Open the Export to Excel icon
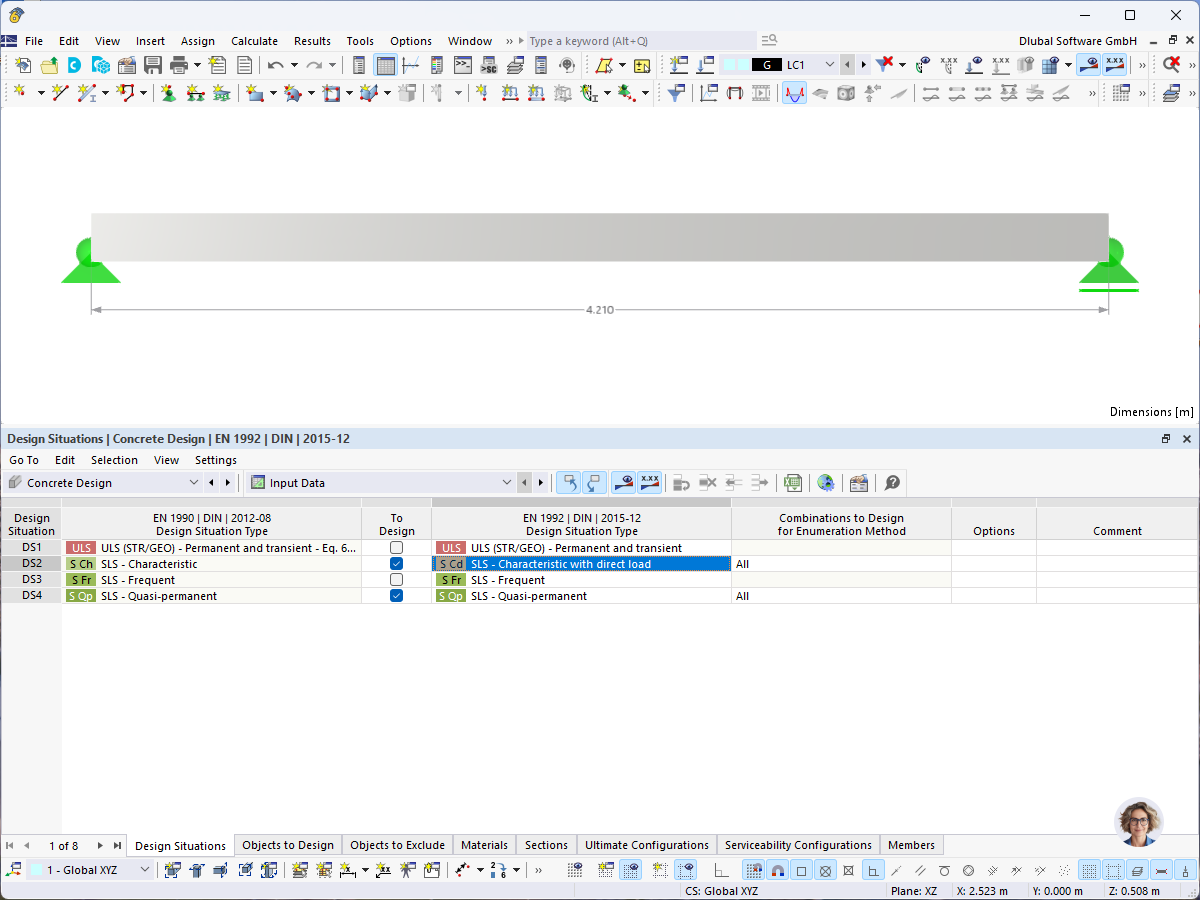This screenshot has height=900, width=1200. coord(793,482)
